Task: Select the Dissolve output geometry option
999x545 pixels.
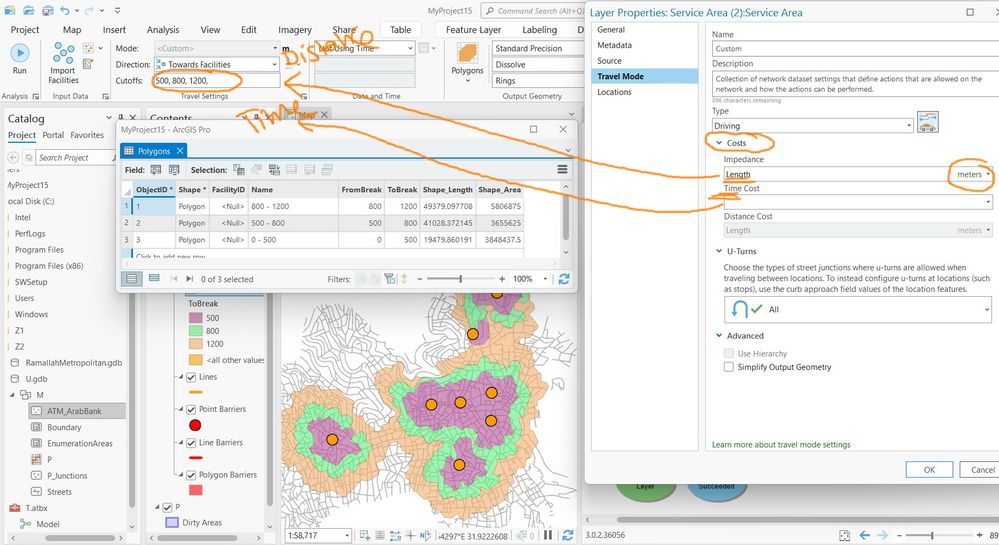Action: point(536,64)
